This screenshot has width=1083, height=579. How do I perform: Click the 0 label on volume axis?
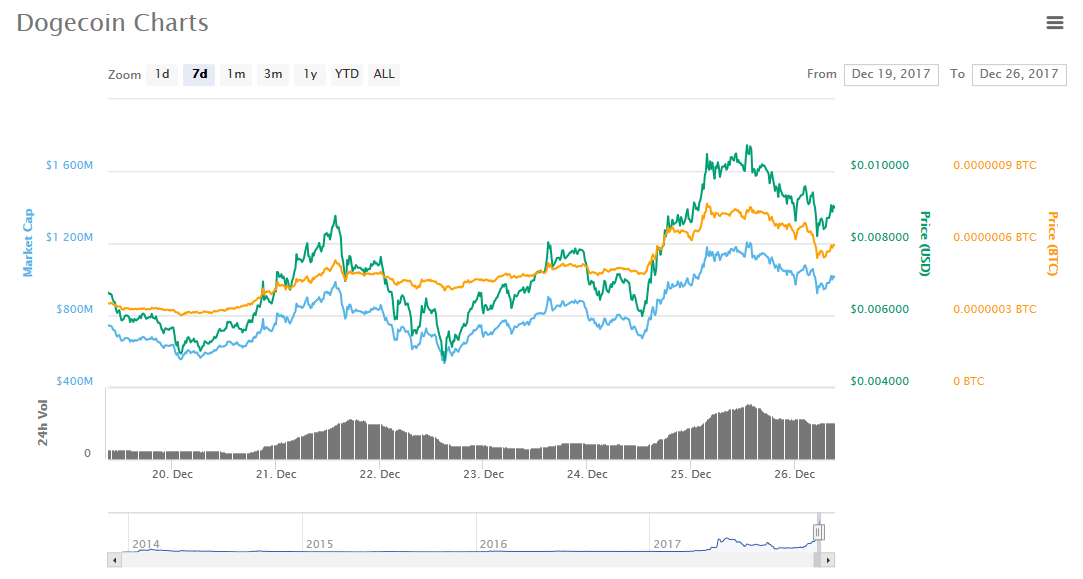(87, 453)
